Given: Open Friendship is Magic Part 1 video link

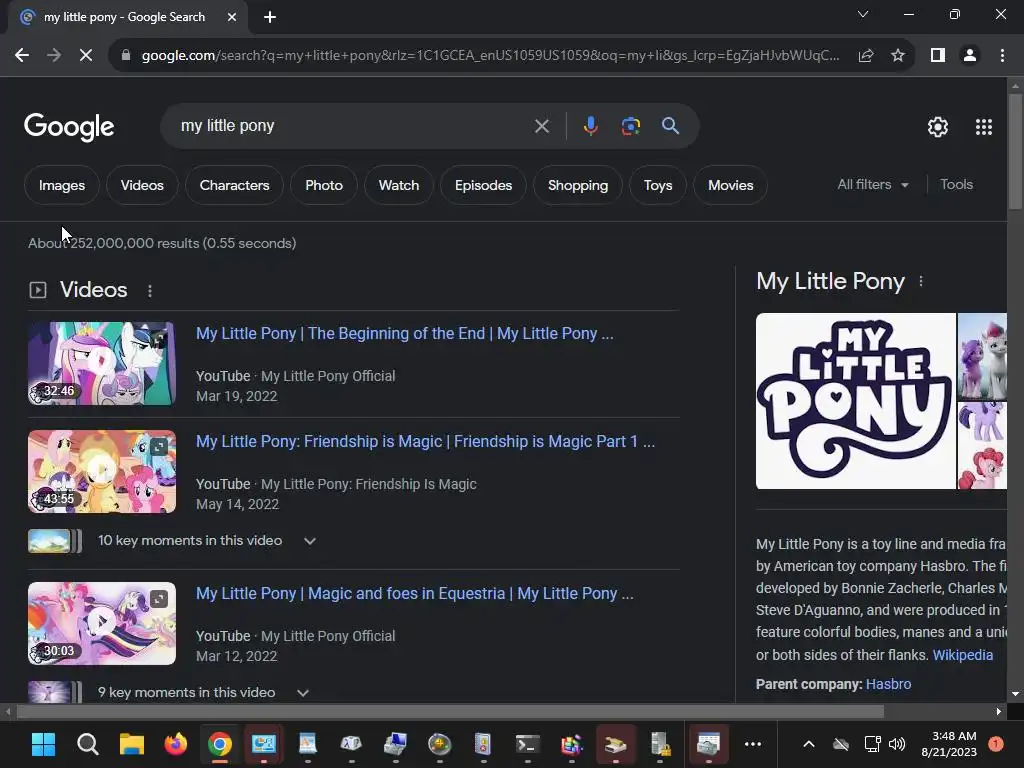Looking at the screenshot, I should coord(425,441).
